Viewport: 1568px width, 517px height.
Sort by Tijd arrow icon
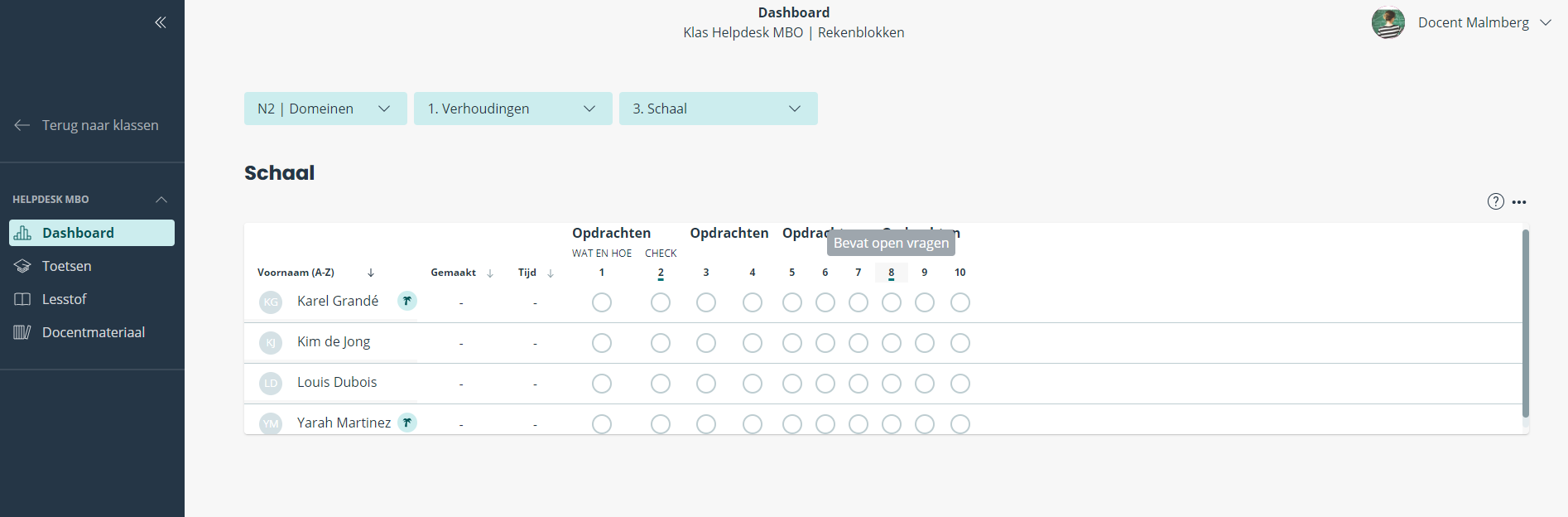pos(551,273)
